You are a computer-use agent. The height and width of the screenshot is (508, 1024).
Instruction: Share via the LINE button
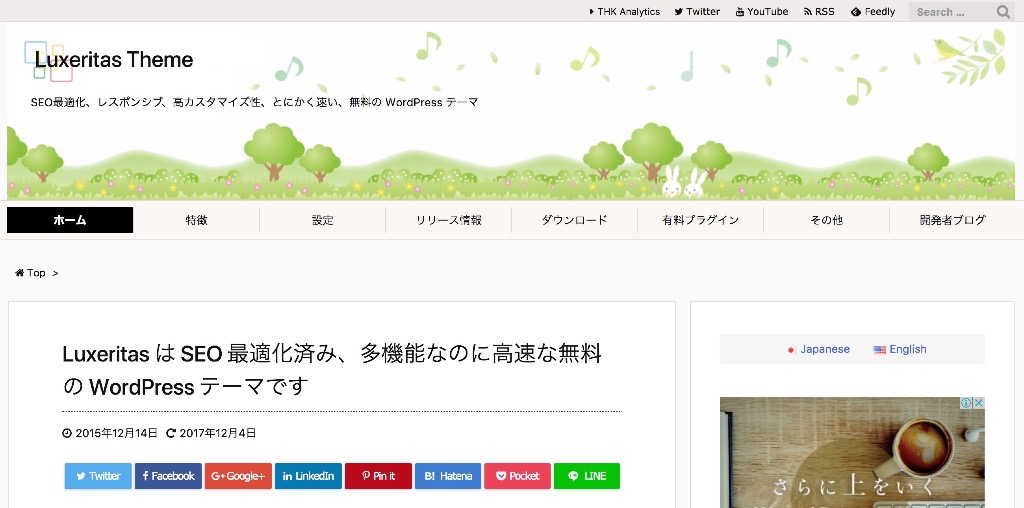tap(587, 476)
